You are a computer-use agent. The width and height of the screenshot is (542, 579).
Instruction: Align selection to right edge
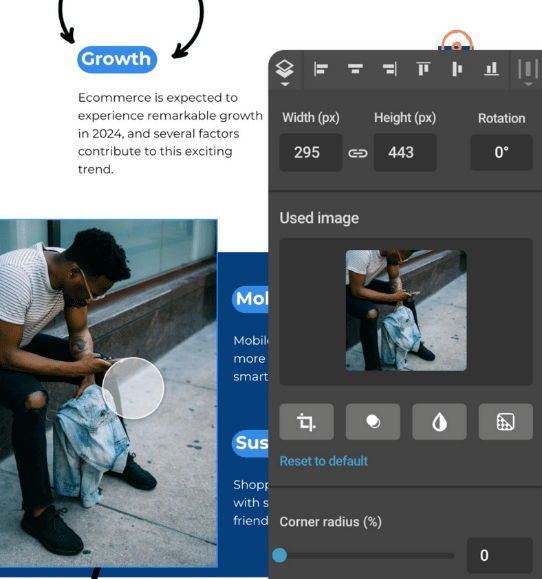pyautogui.click(x=390, y=69)
